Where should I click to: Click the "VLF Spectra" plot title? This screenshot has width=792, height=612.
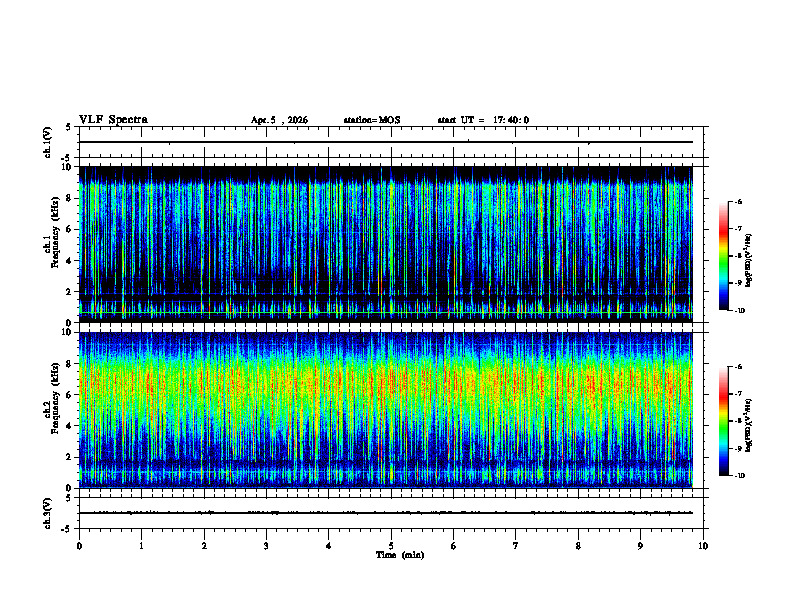point(113,120)
